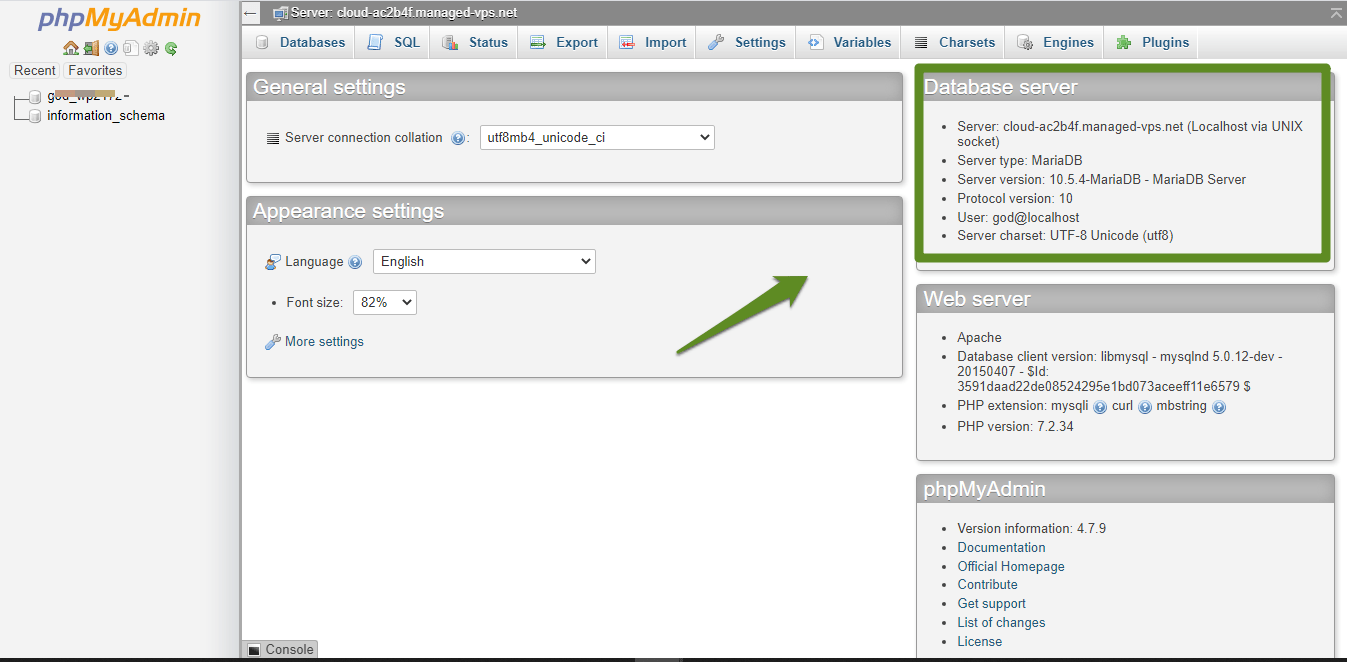The width and height of the screenshot is (1347, 662).
Task: Click the help icon next to mysqli extension
Action: [1100, 406]
